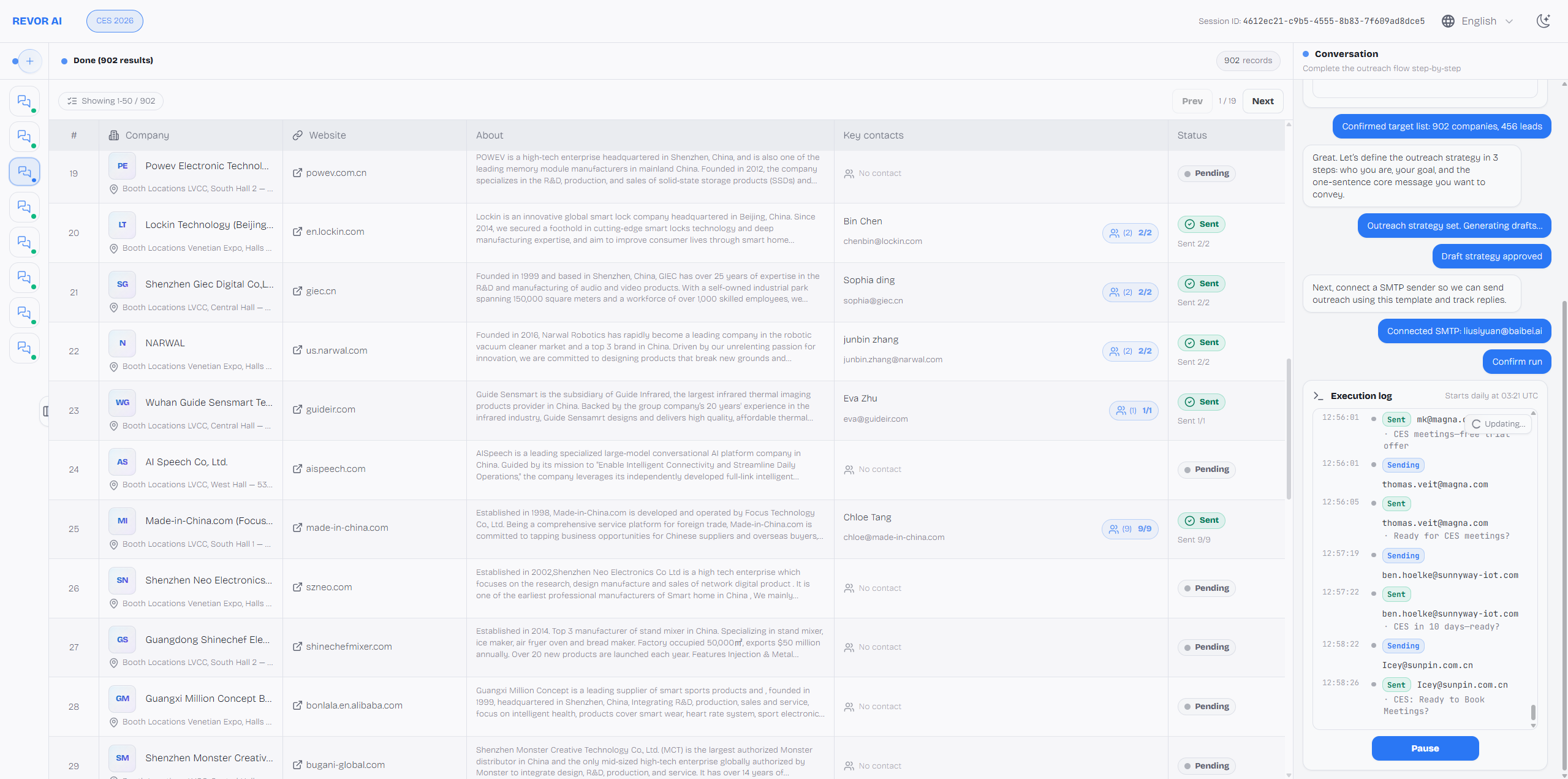Open the Showing 1-50 / 902 filter

click(111, 101)
